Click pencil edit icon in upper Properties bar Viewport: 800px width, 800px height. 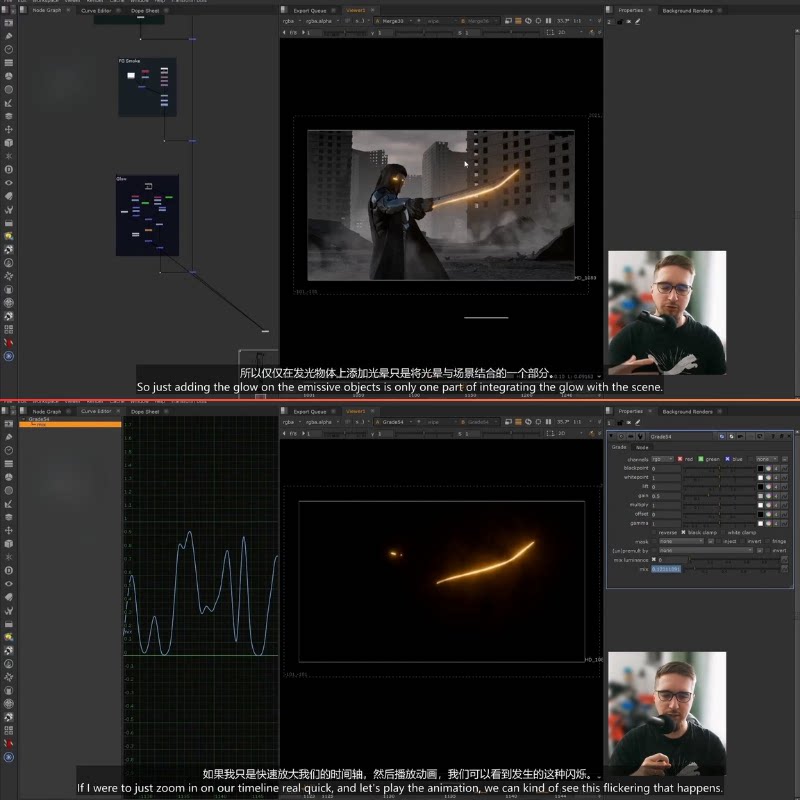coord(638,21)
